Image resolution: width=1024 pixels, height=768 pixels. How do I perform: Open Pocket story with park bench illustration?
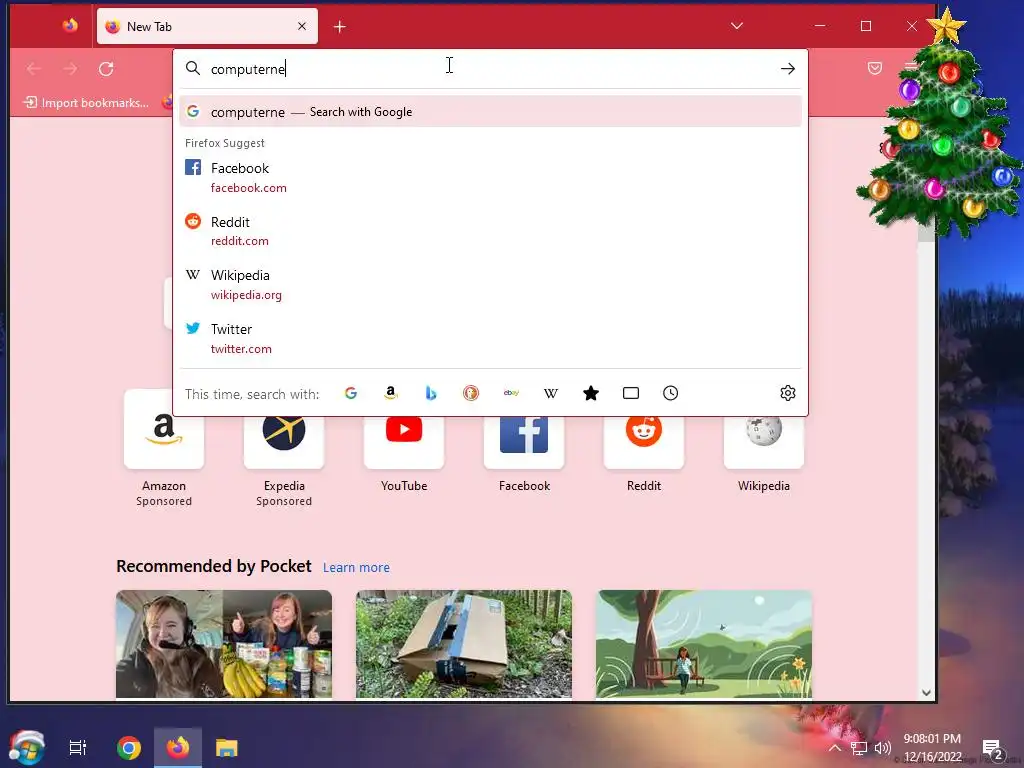[704, 644]
